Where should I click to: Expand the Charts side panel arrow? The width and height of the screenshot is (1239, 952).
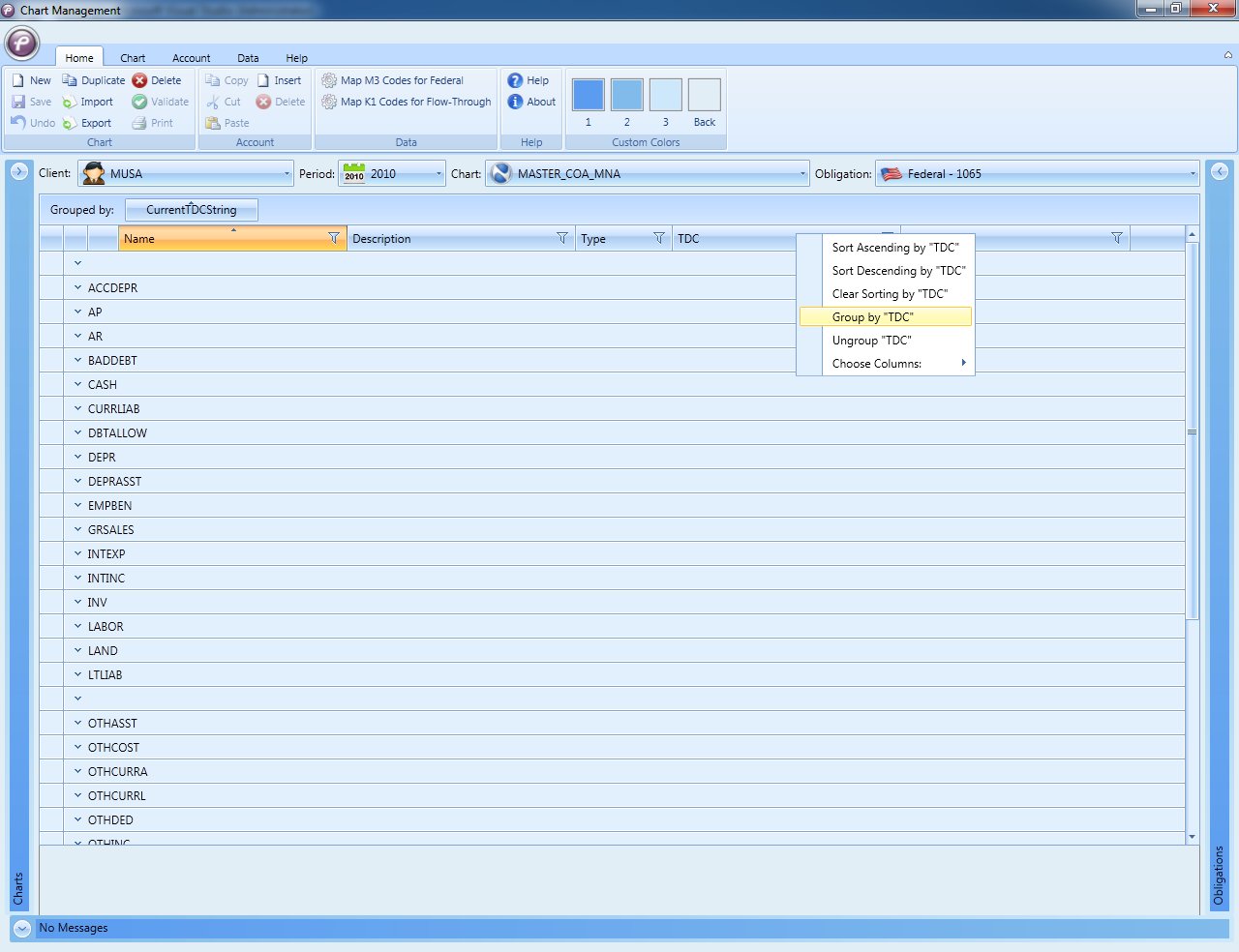click(x=18, y=171)
